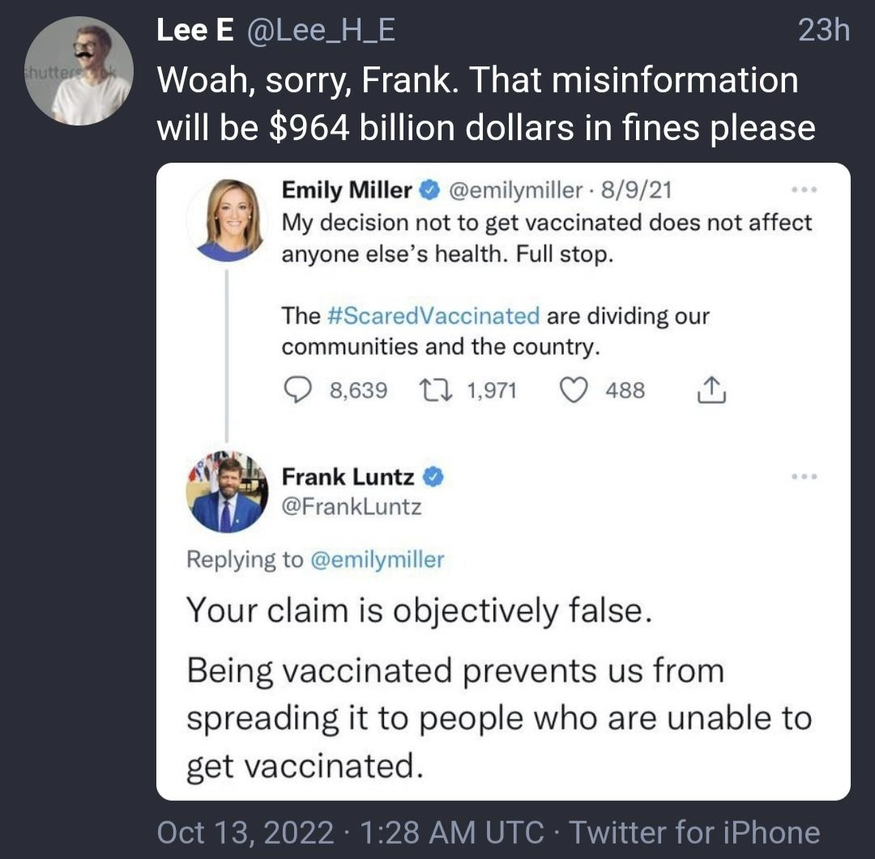The image size is (875, 859).
Task: Open the three-dot menu on Emily Miller's tweet
Action: (x=802, y=188)
